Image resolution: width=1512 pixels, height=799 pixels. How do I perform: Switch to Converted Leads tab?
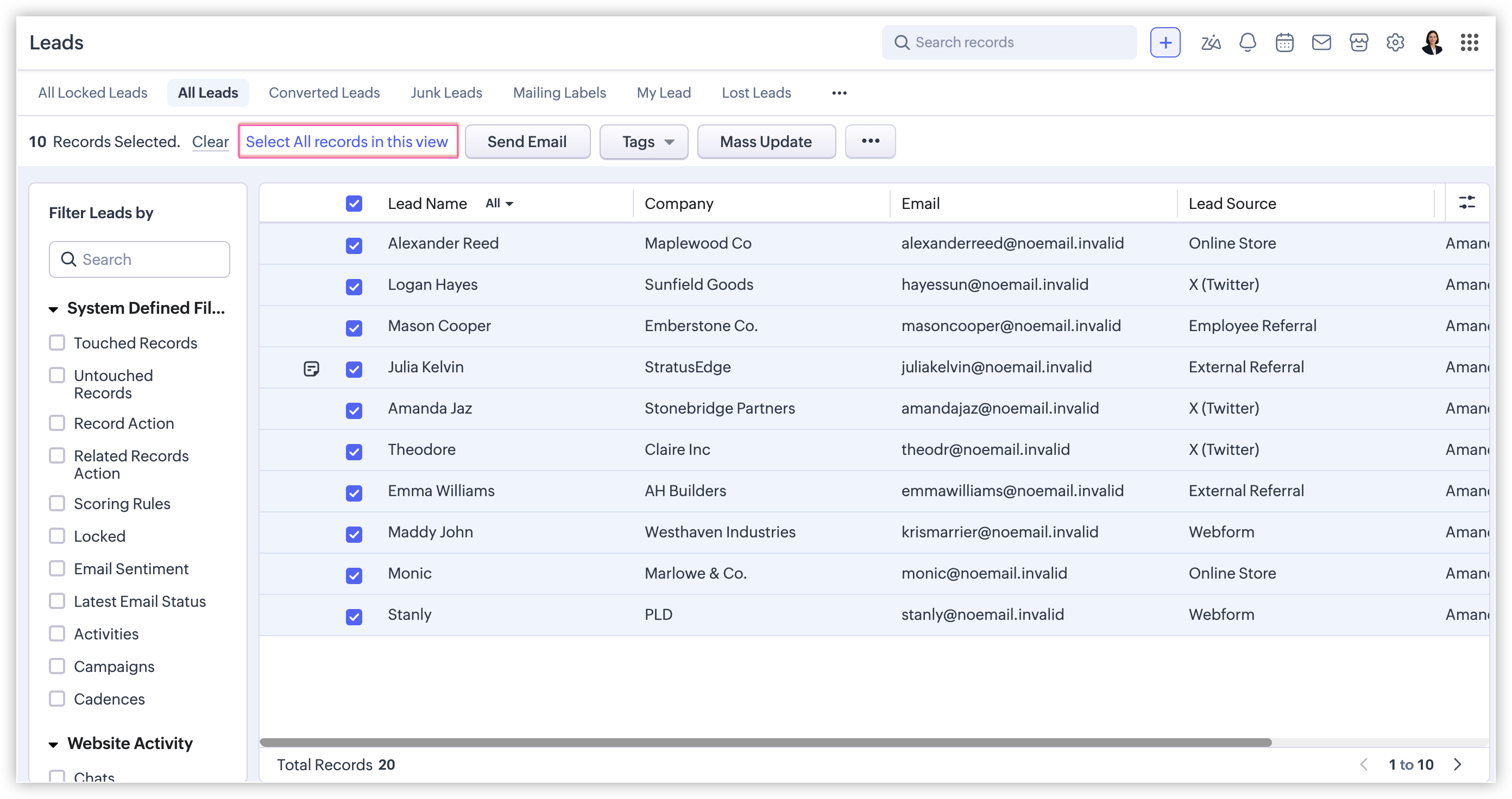[x=324, y=93]
